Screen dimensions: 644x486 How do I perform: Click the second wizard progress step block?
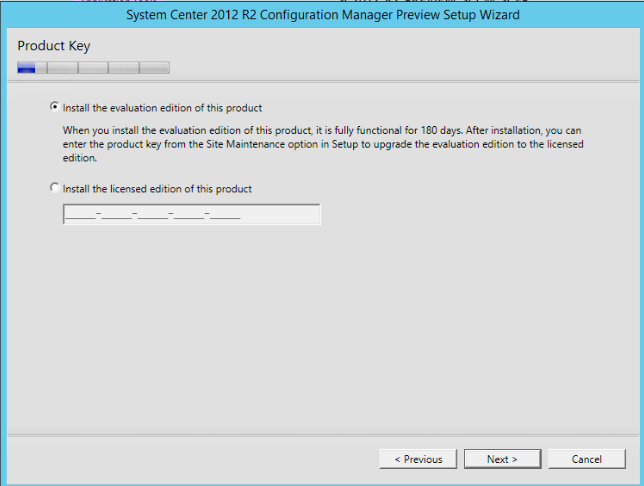pos(62,68)
